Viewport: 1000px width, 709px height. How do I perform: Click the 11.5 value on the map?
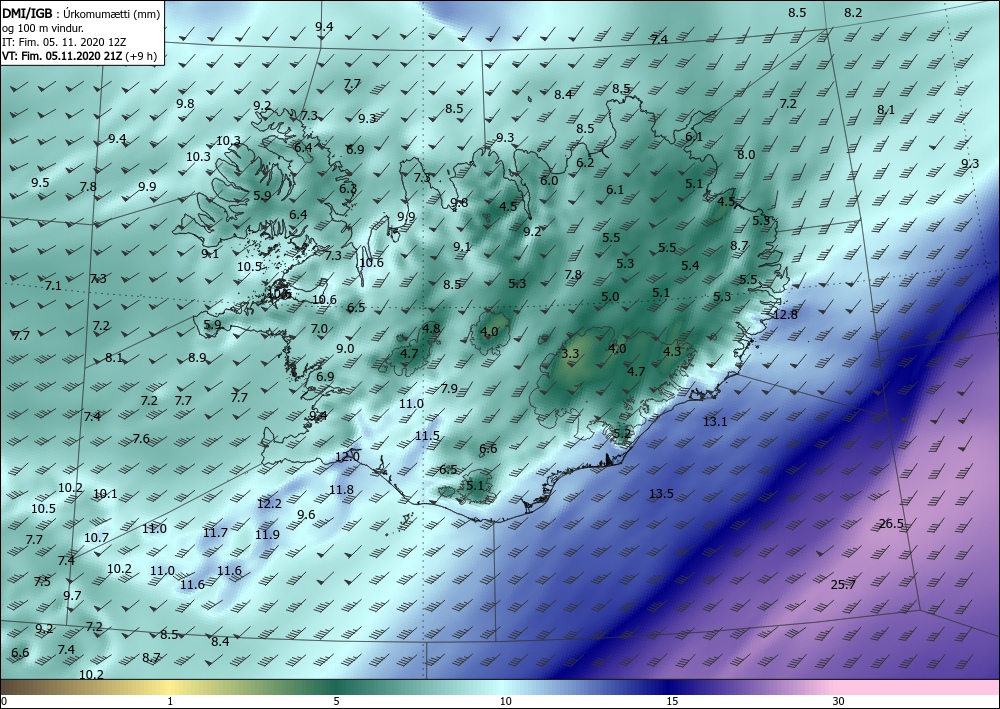tap(427, 435)
